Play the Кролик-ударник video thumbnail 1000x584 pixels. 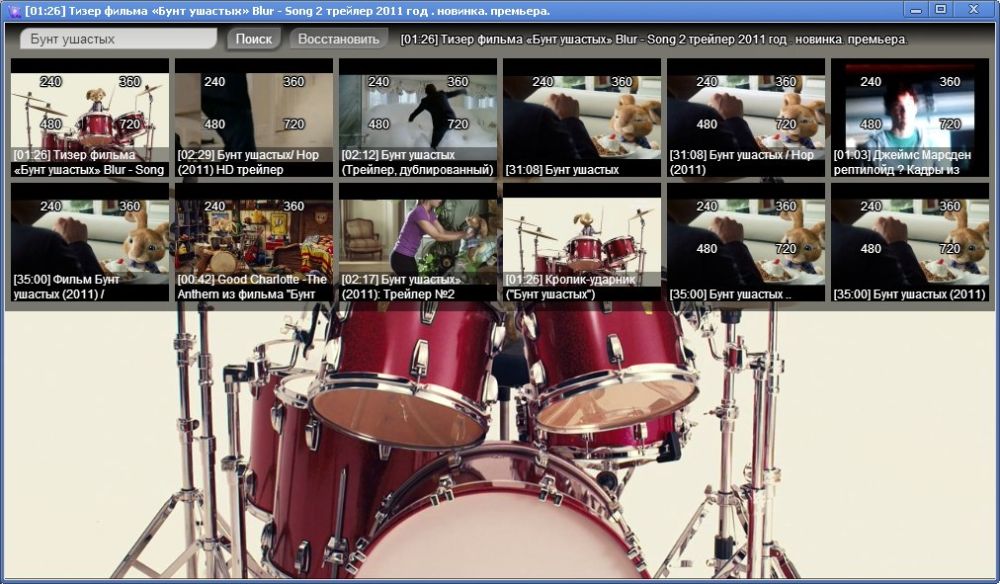[581, 240]
